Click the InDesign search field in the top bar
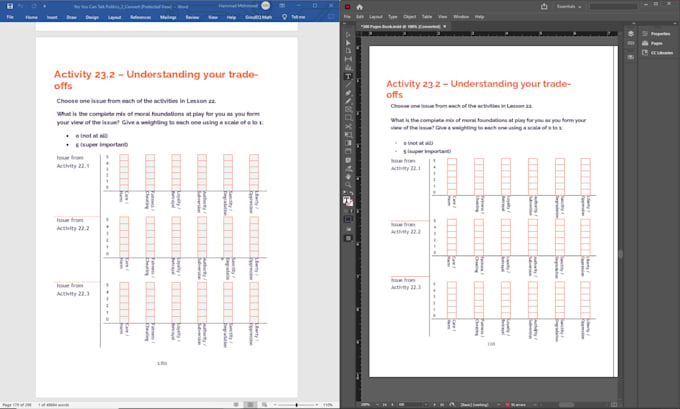This screenshot has height=409, width=680. coord(613,7)
